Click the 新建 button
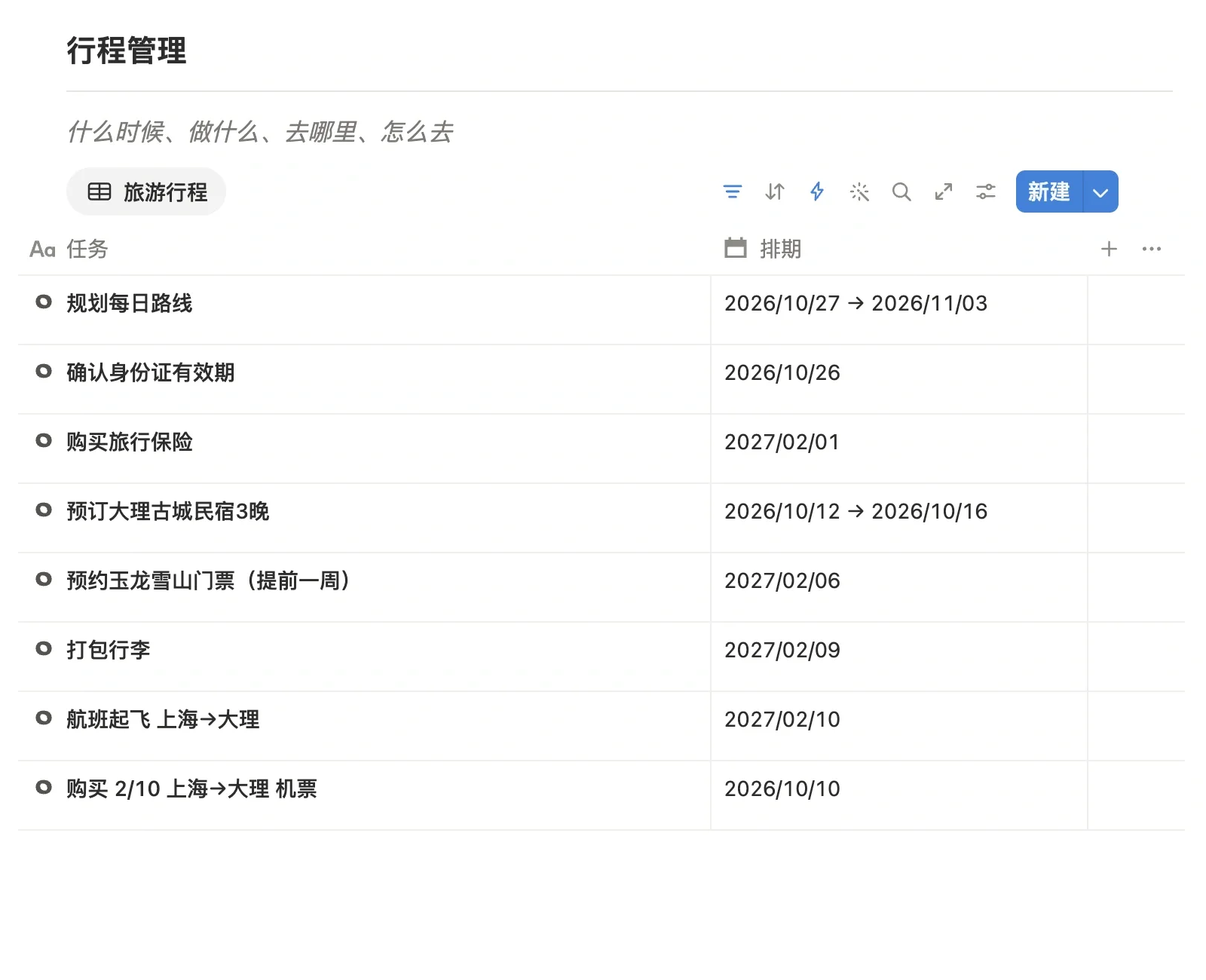This screenshot has width=1206, height=980. (1049, 191)
